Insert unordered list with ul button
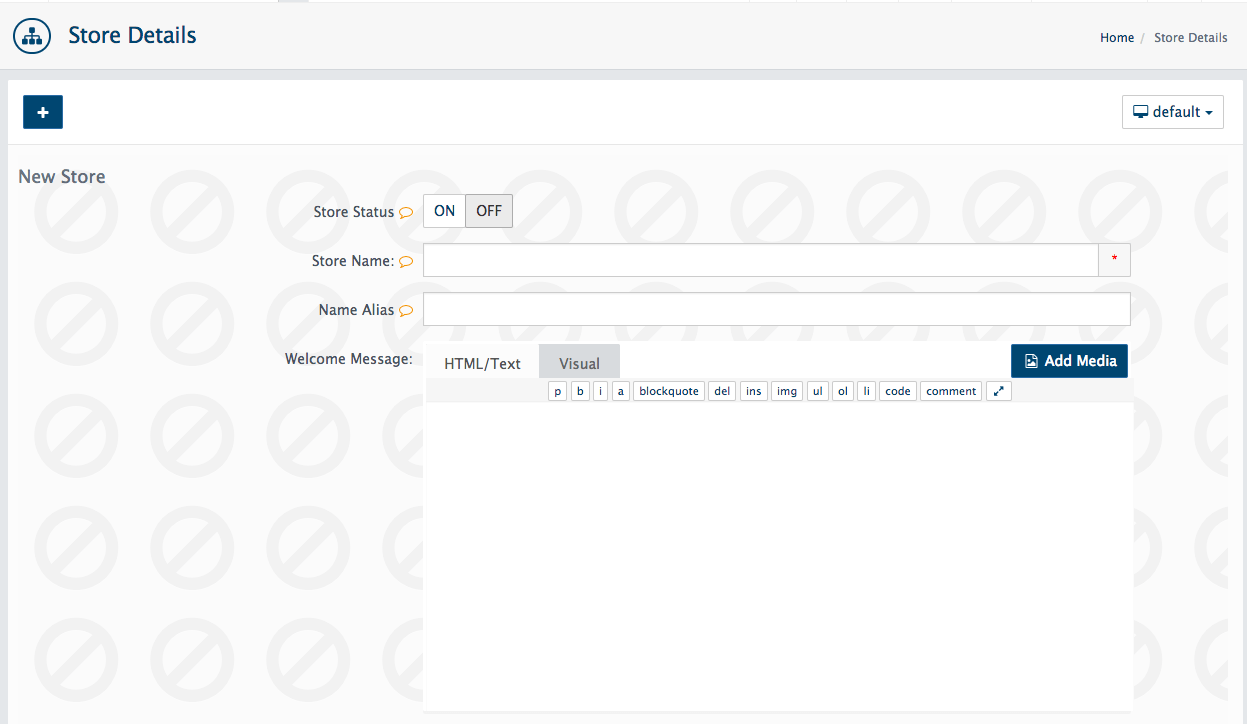Image resolution: width=1247 pixels, height=724 pixels. [x=818, y=391]
